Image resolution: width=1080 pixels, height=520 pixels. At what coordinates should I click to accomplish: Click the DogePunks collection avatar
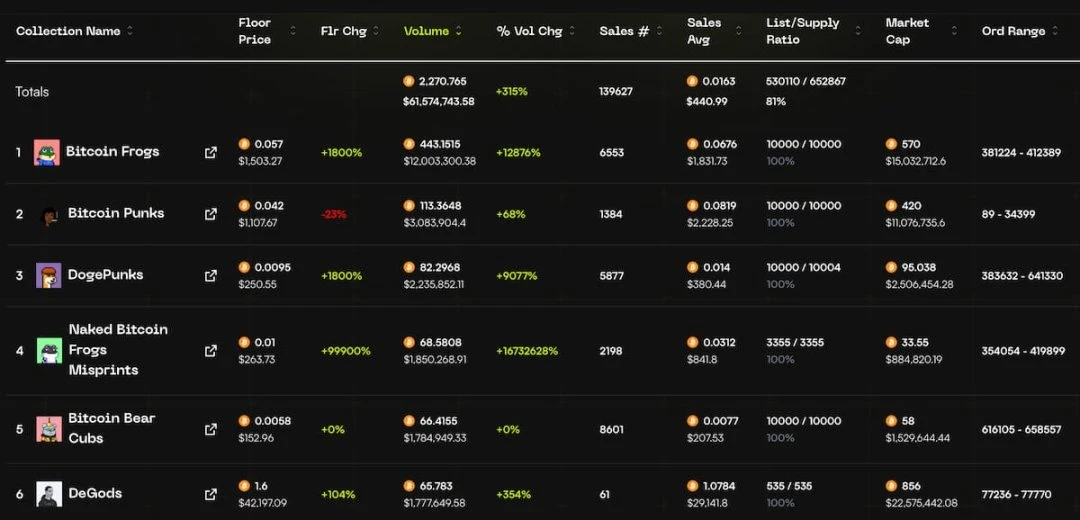point(49,275)
